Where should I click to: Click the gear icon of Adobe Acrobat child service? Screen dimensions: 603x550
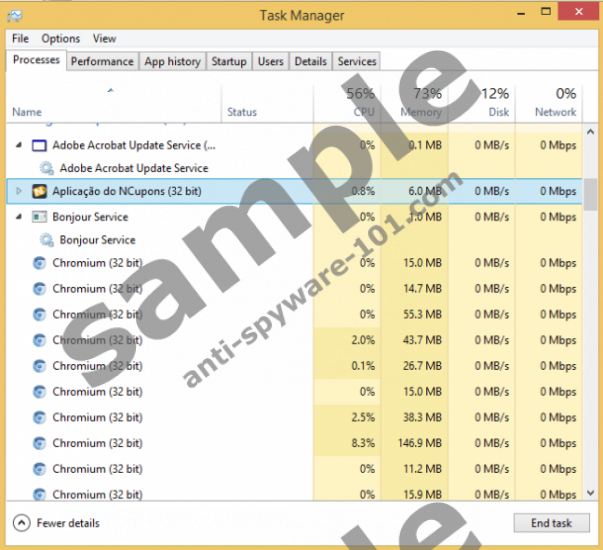coord(46,168)
